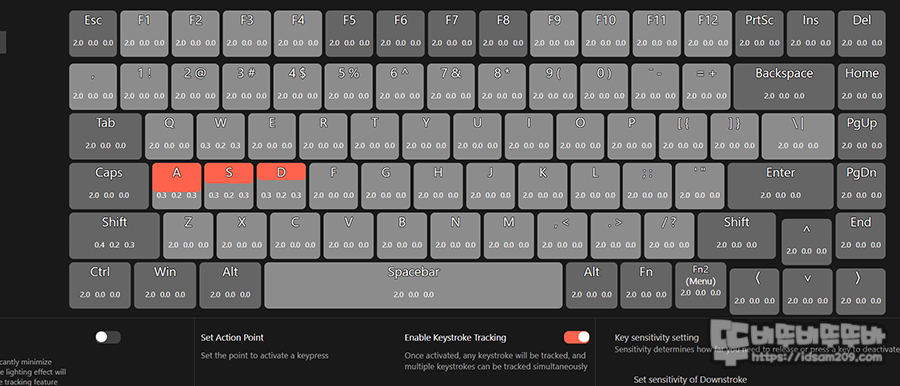Select the PgUp key
This screenshot has width=900, height=386.
[862, 137]
